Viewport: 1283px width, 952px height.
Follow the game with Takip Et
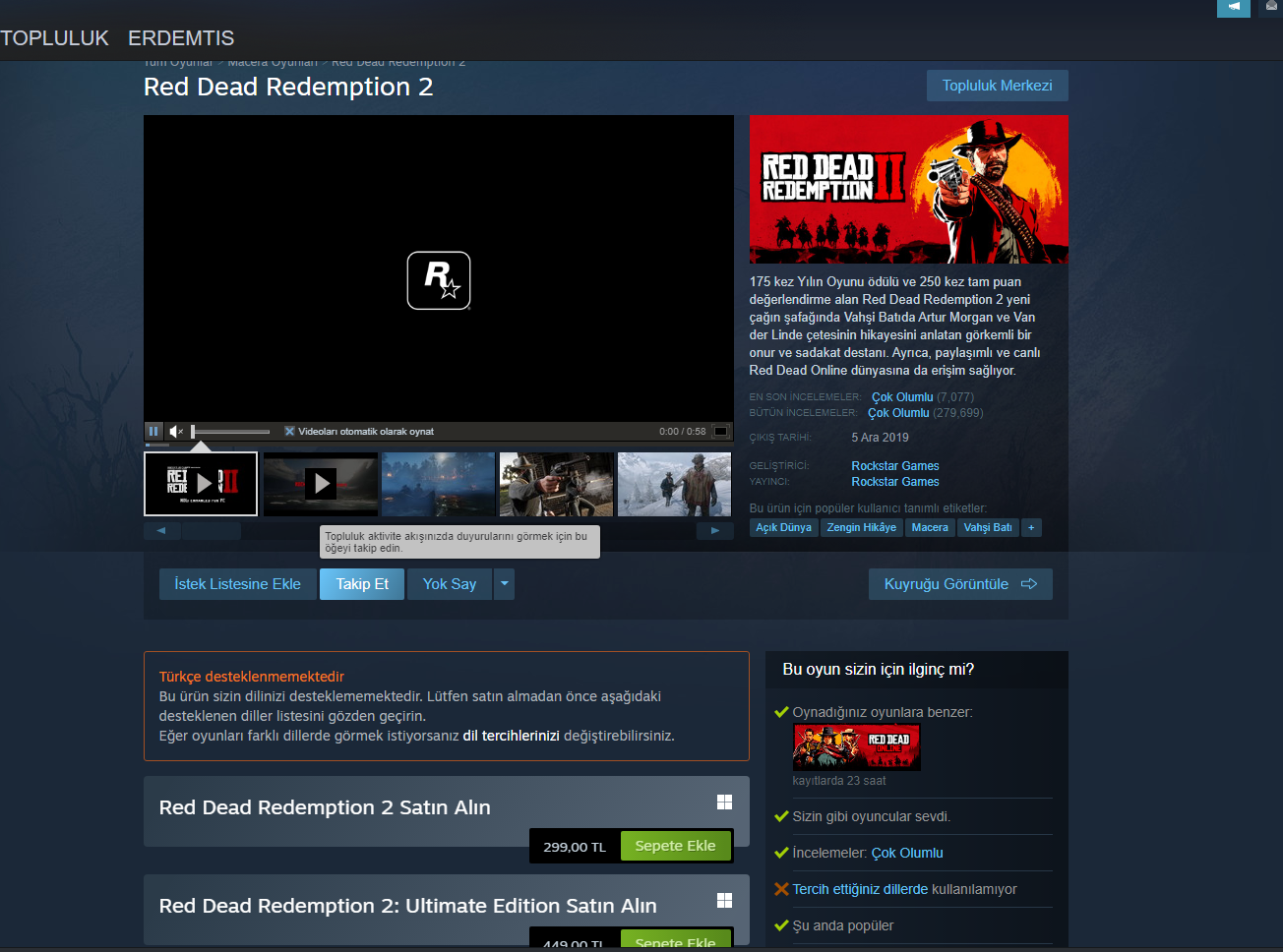362,584
